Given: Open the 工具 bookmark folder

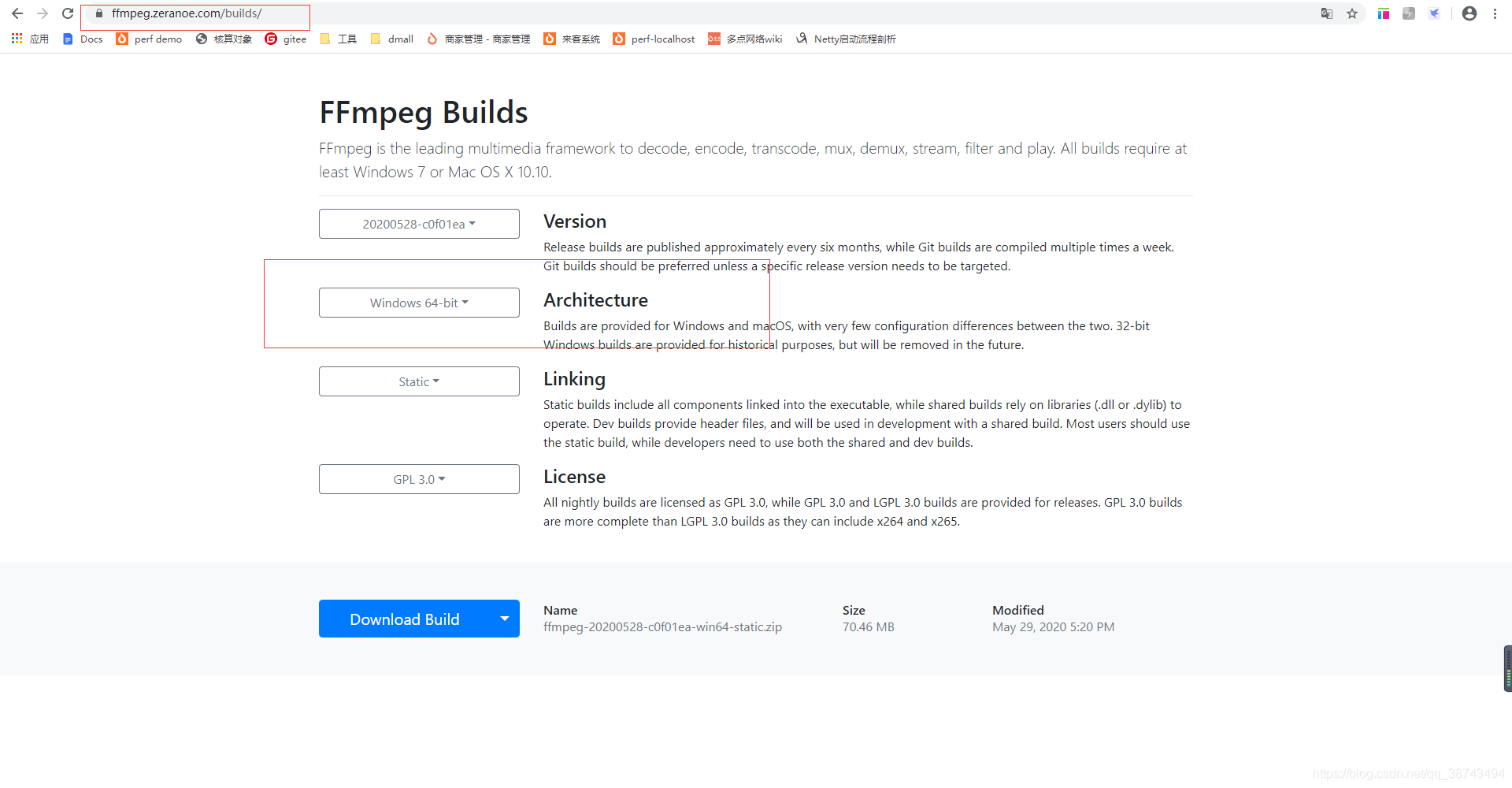Looking at the screenshot, I should [x=339, y=39].
